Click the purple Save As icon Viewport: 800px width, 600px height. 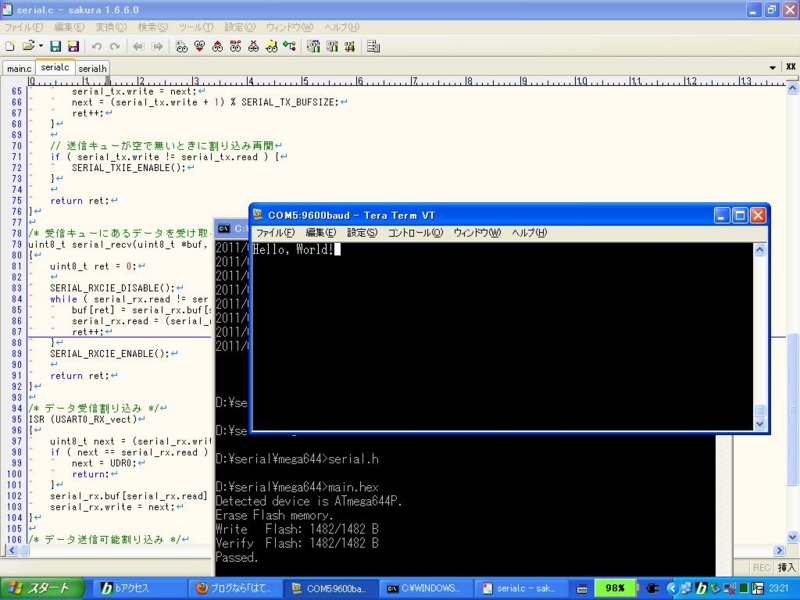[x=73, y=46]
